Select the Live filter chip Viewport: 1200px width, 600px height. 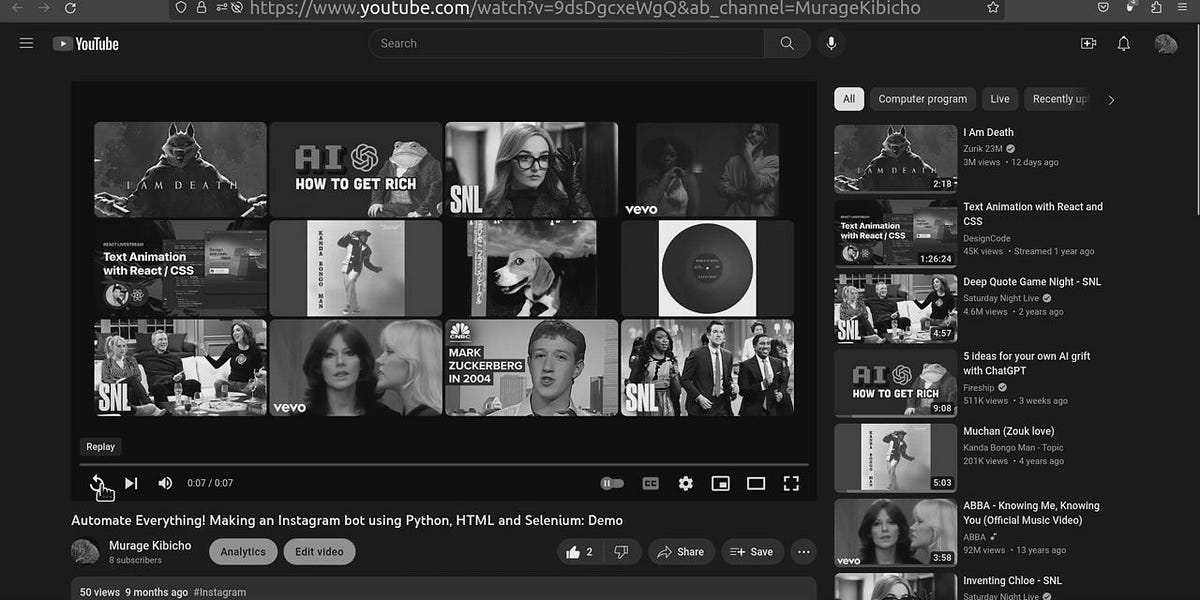pos(999,99)
